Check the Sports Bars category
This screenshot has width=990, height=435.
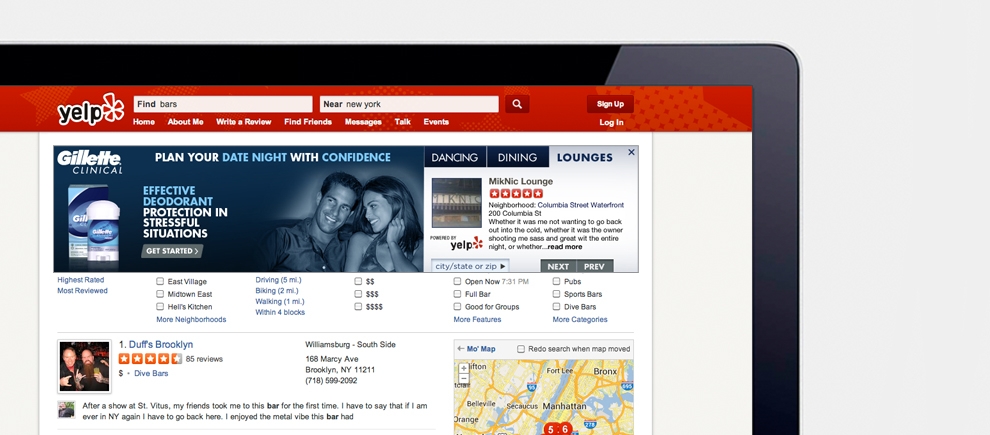click(556, 294)
